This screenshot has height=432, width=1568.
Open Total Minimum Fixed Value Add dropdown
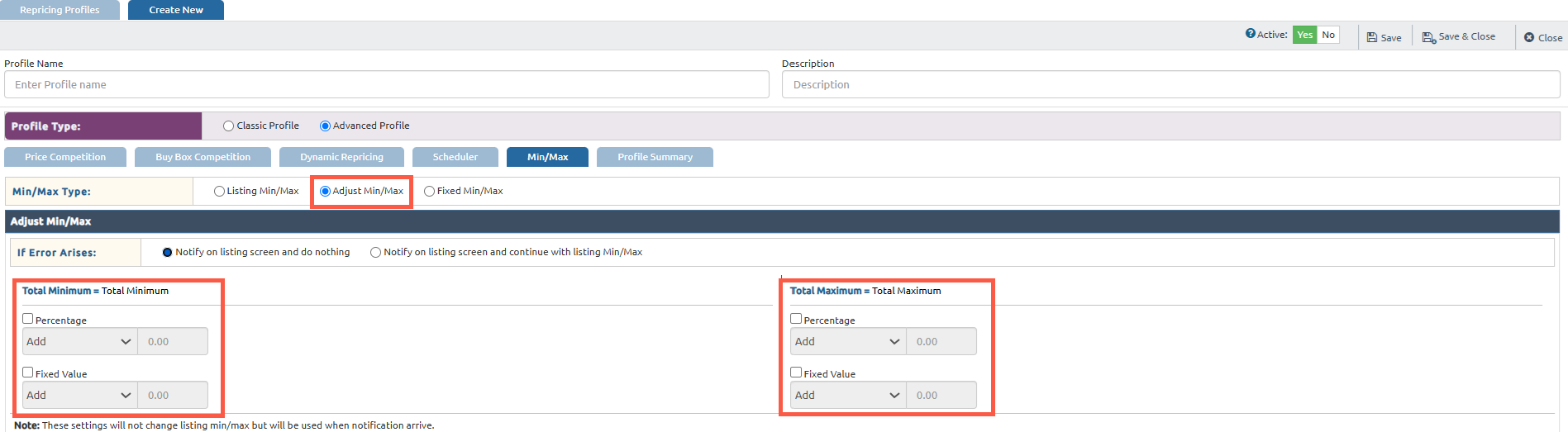tap(79, 395)
